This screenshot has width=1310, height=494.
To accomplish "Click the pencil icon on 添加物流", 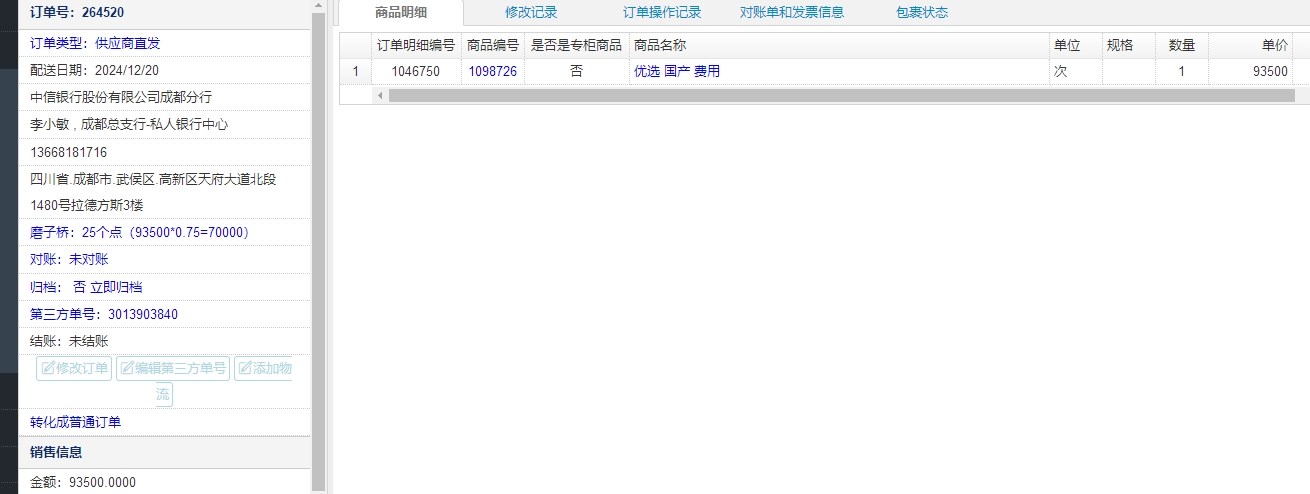I will point(245,368).
